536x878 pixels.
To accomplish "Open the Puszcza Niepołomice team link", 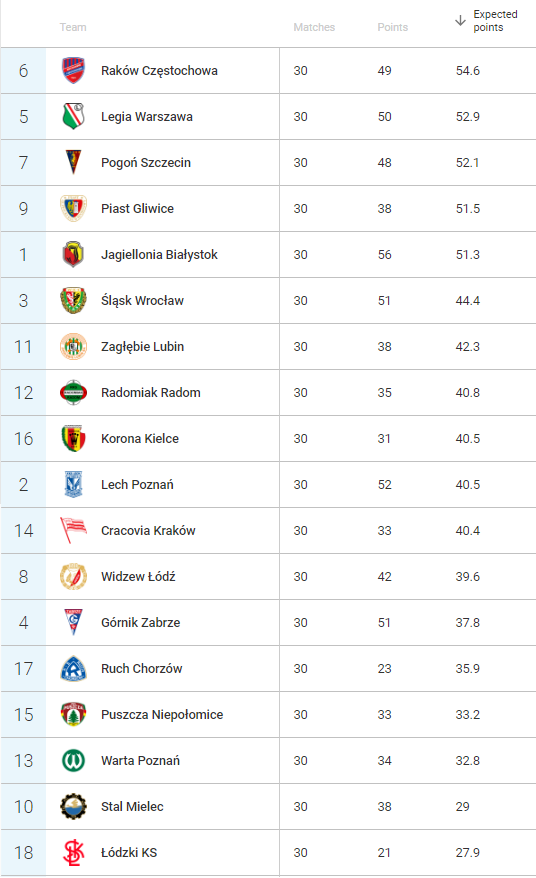I will tap(162, 714).
